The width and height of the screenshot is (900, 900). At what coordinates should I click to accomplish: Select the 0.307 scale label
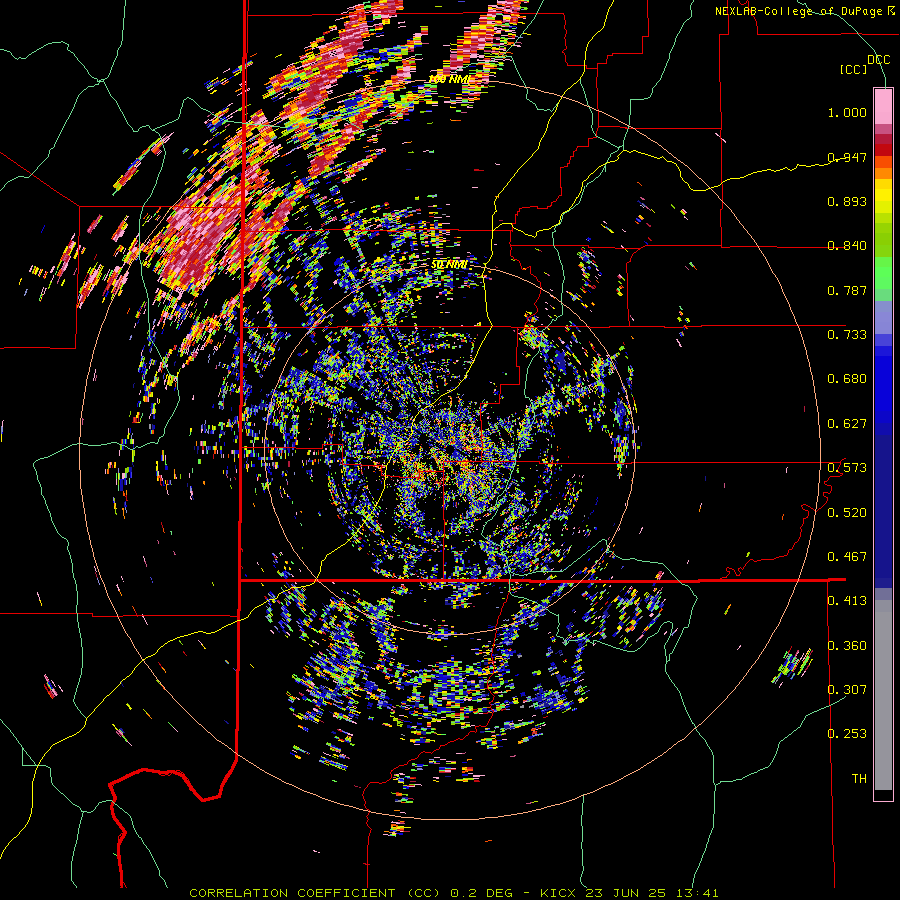click(847, 690)
